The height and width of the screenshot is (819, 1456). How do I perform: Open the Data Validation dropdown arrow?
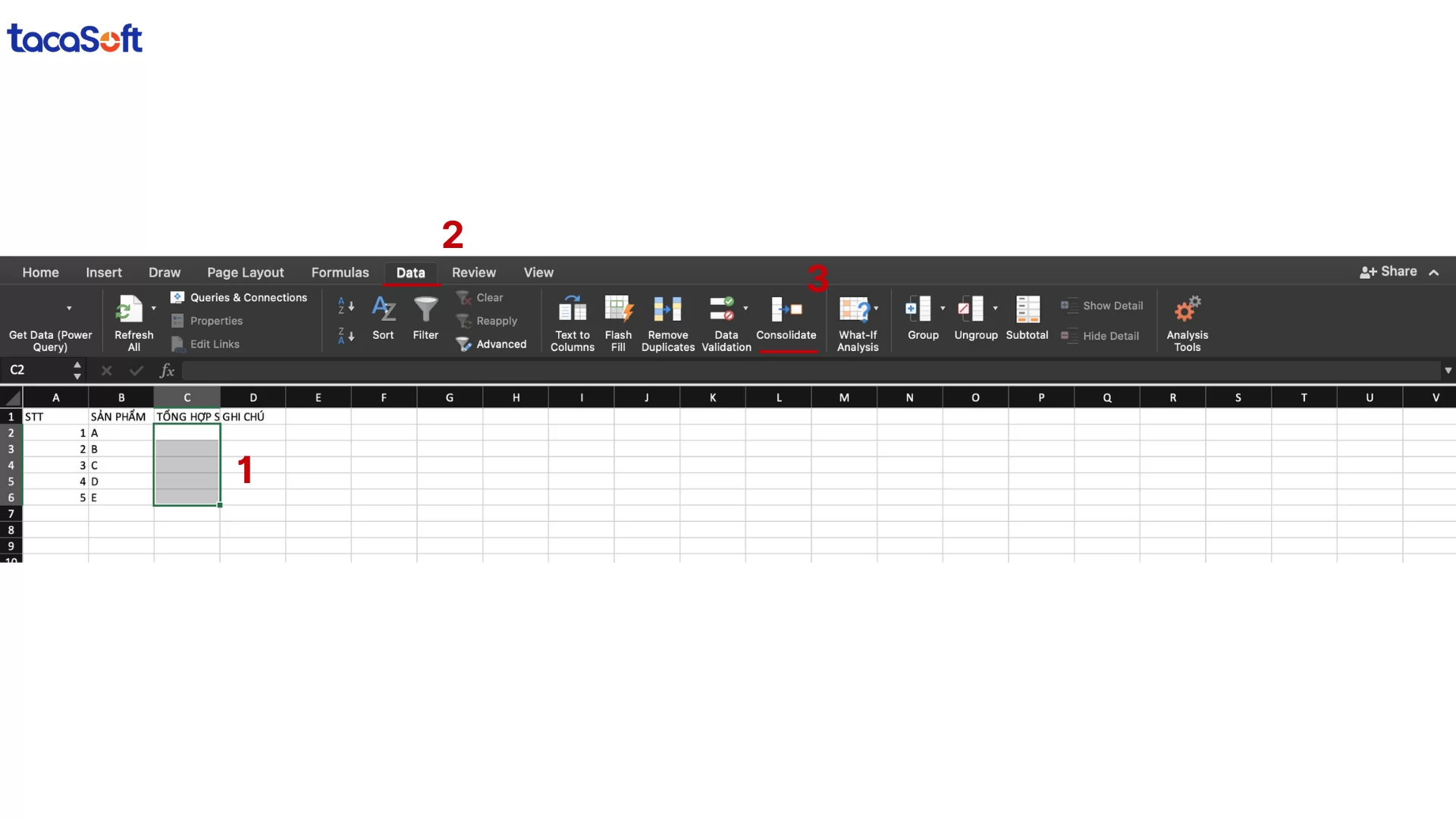pyautogui.click(x=746, y=309)
